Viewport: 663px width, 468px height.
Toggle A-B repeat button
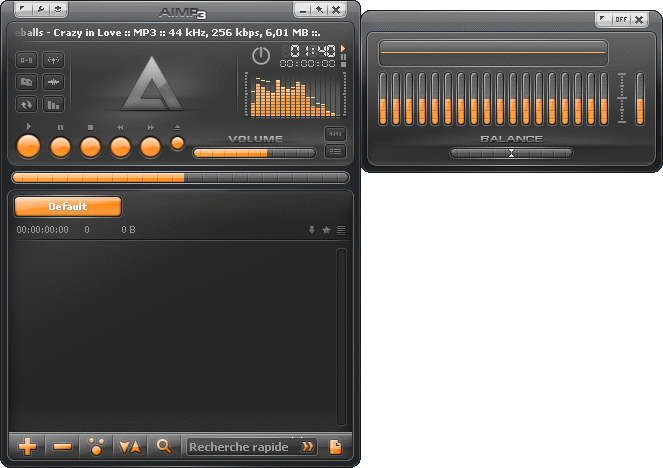tap(27, 60)
